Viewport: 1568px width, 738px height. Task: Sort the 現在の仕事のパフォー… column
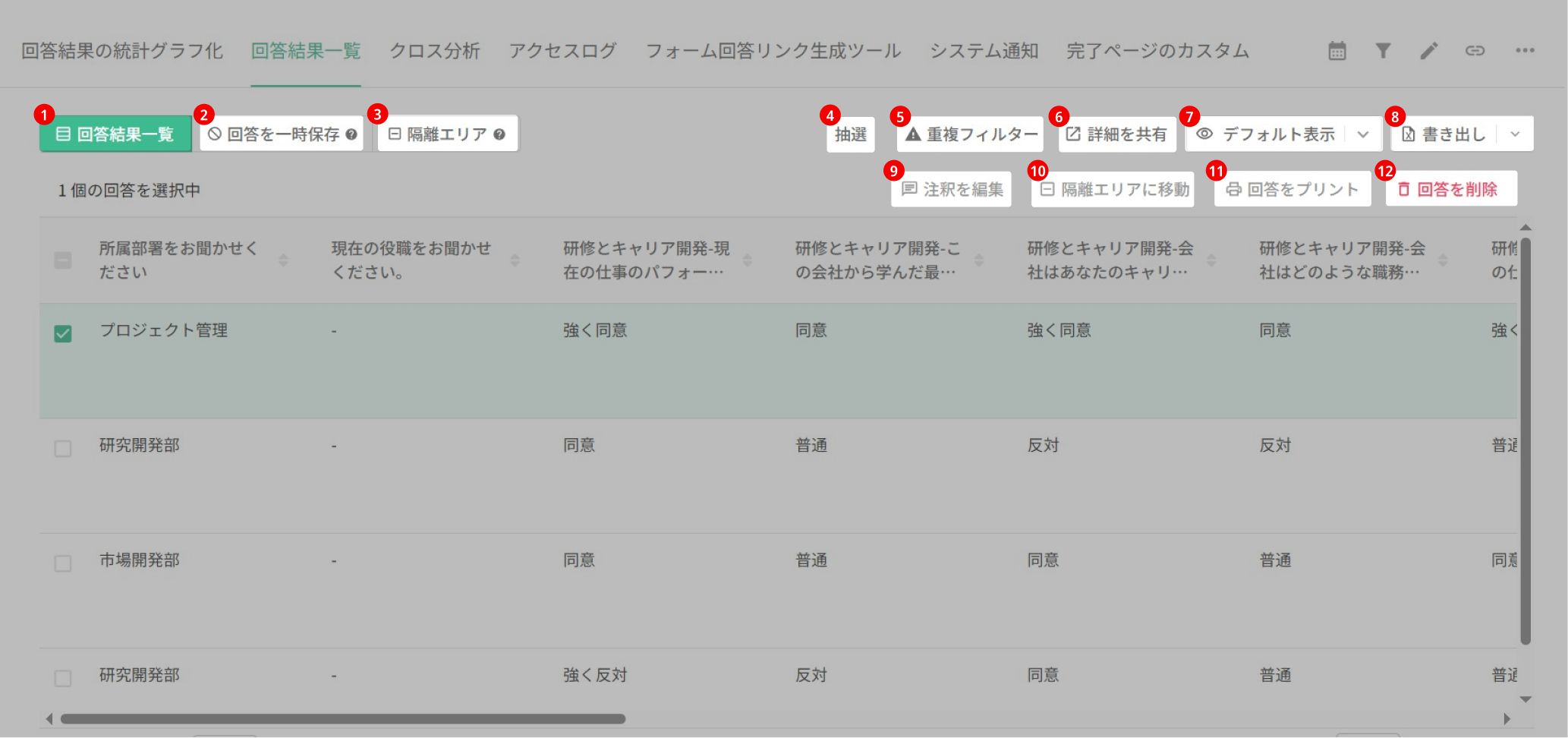coord(748,260)
